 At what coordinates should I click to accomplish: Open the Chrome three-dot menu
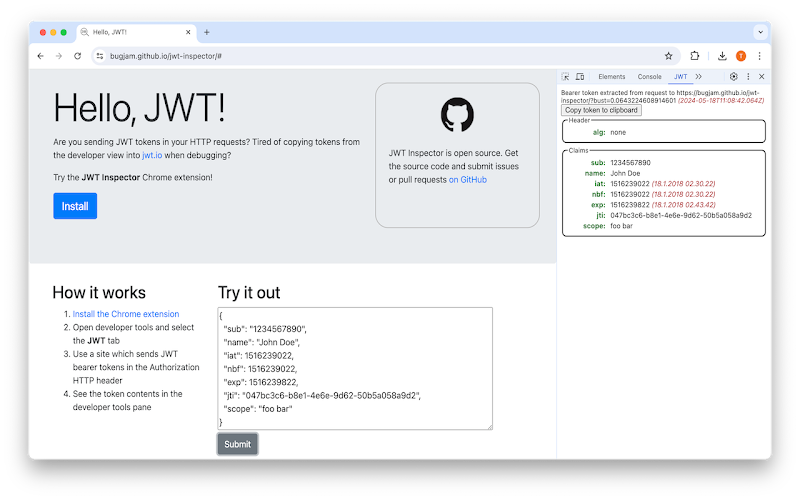(x=759, y=56)
